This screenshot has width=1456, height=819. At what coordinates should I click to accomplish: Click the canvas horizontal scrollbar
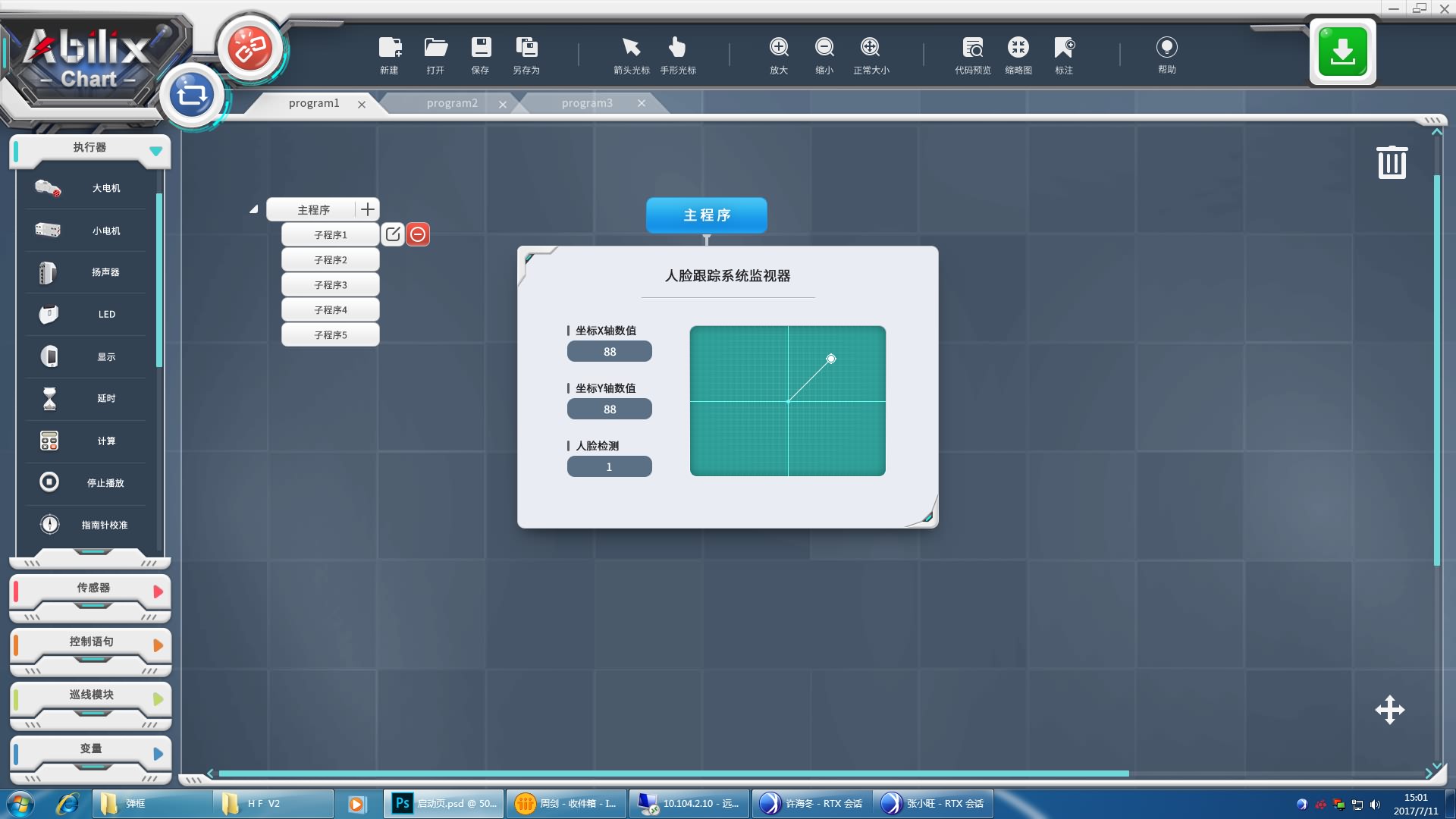[x=673, y=773]
